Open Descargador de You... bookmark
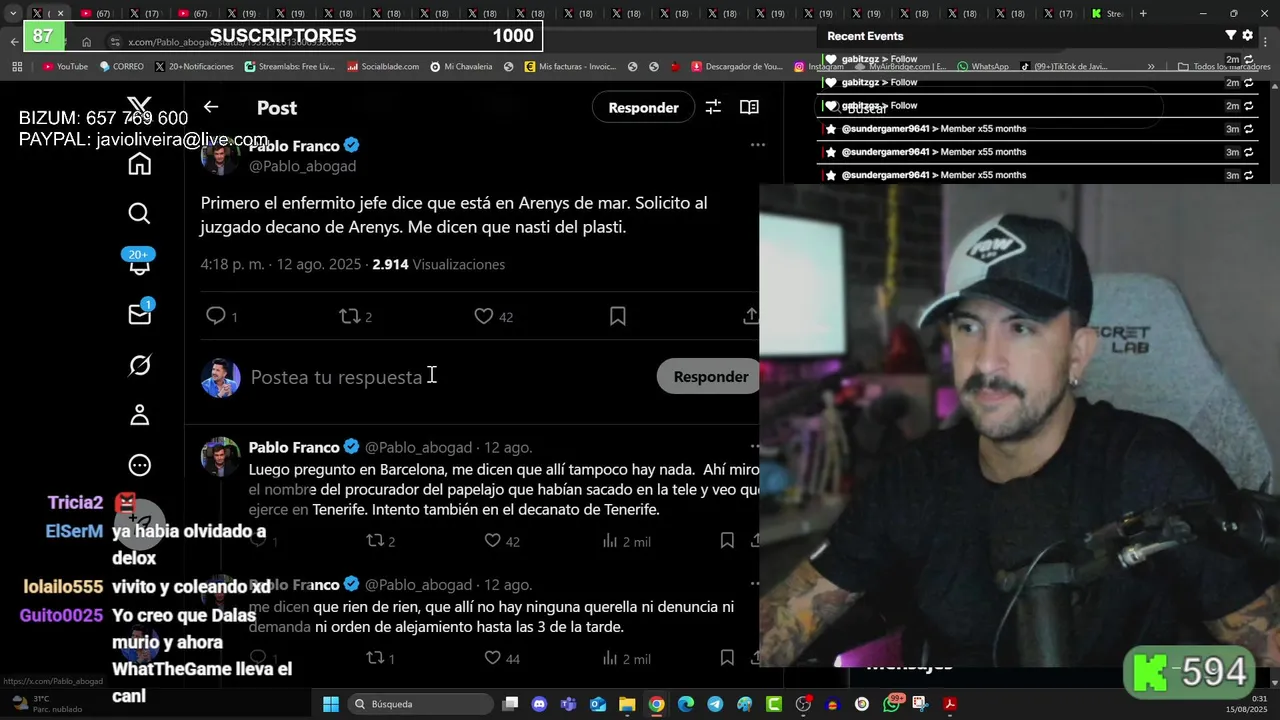 pos(736,67)
